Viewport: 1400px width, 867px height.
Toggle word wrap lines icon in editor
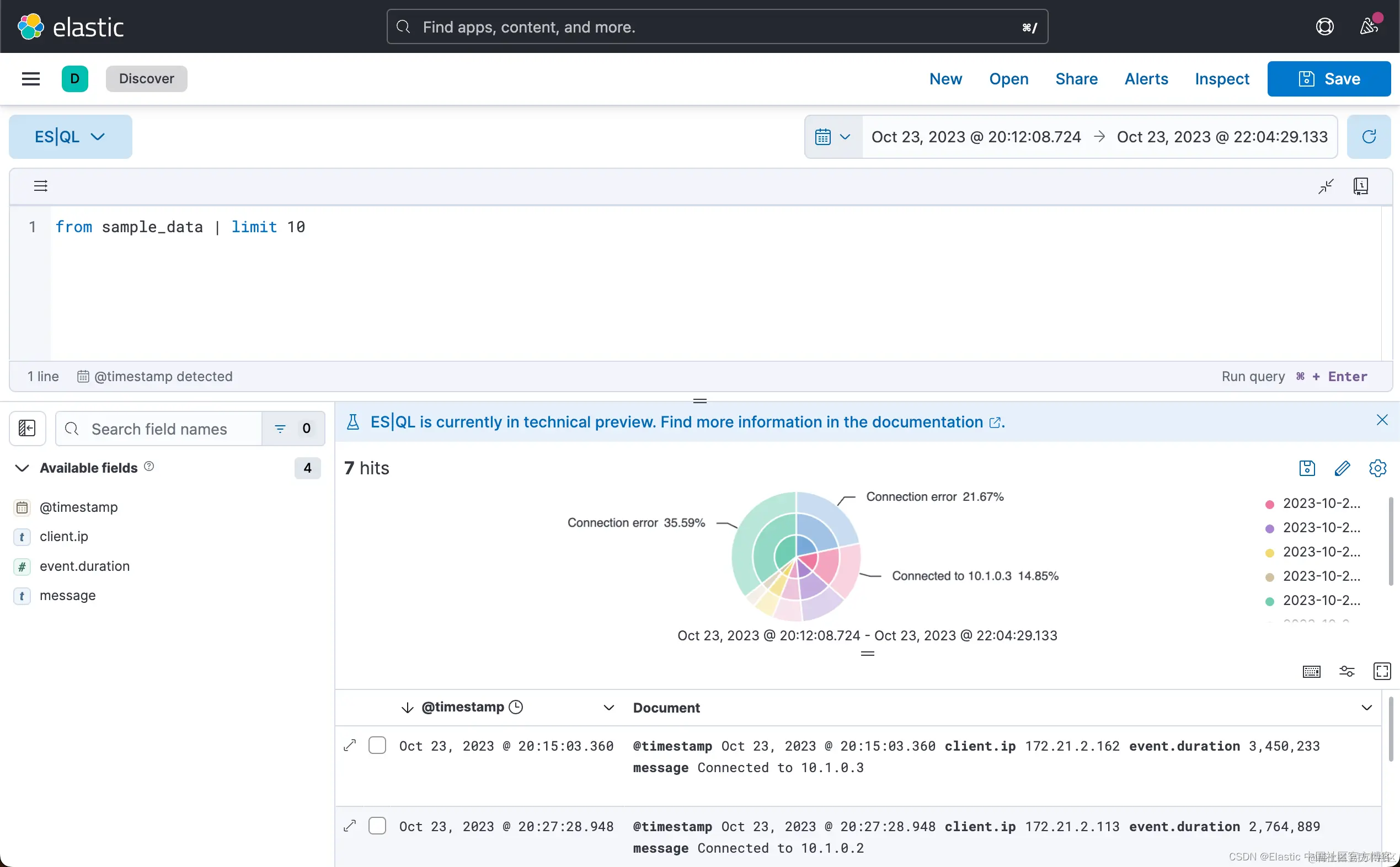pyautogui.click(x=40, y=186)
